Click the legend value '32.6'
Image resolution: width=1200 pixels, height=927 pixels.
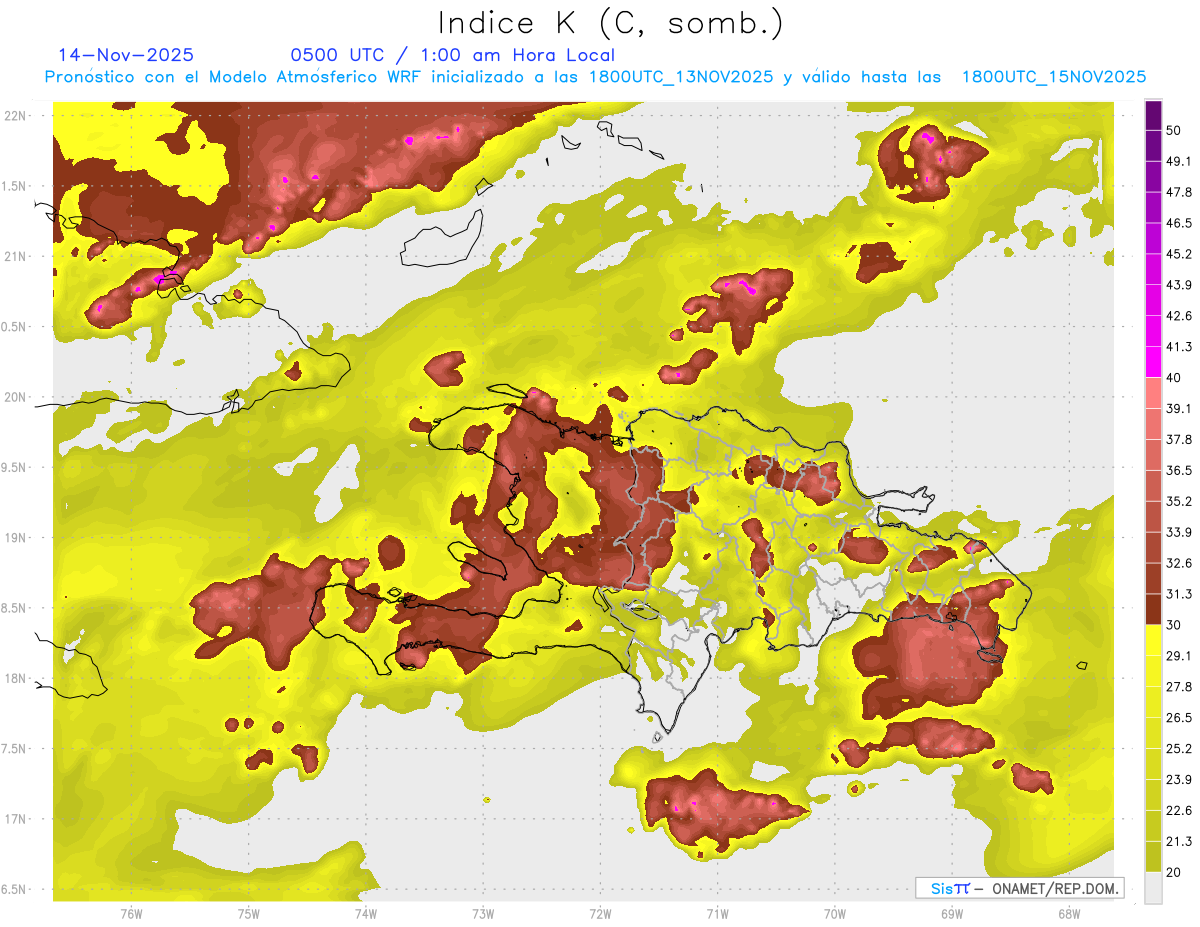1179,564
